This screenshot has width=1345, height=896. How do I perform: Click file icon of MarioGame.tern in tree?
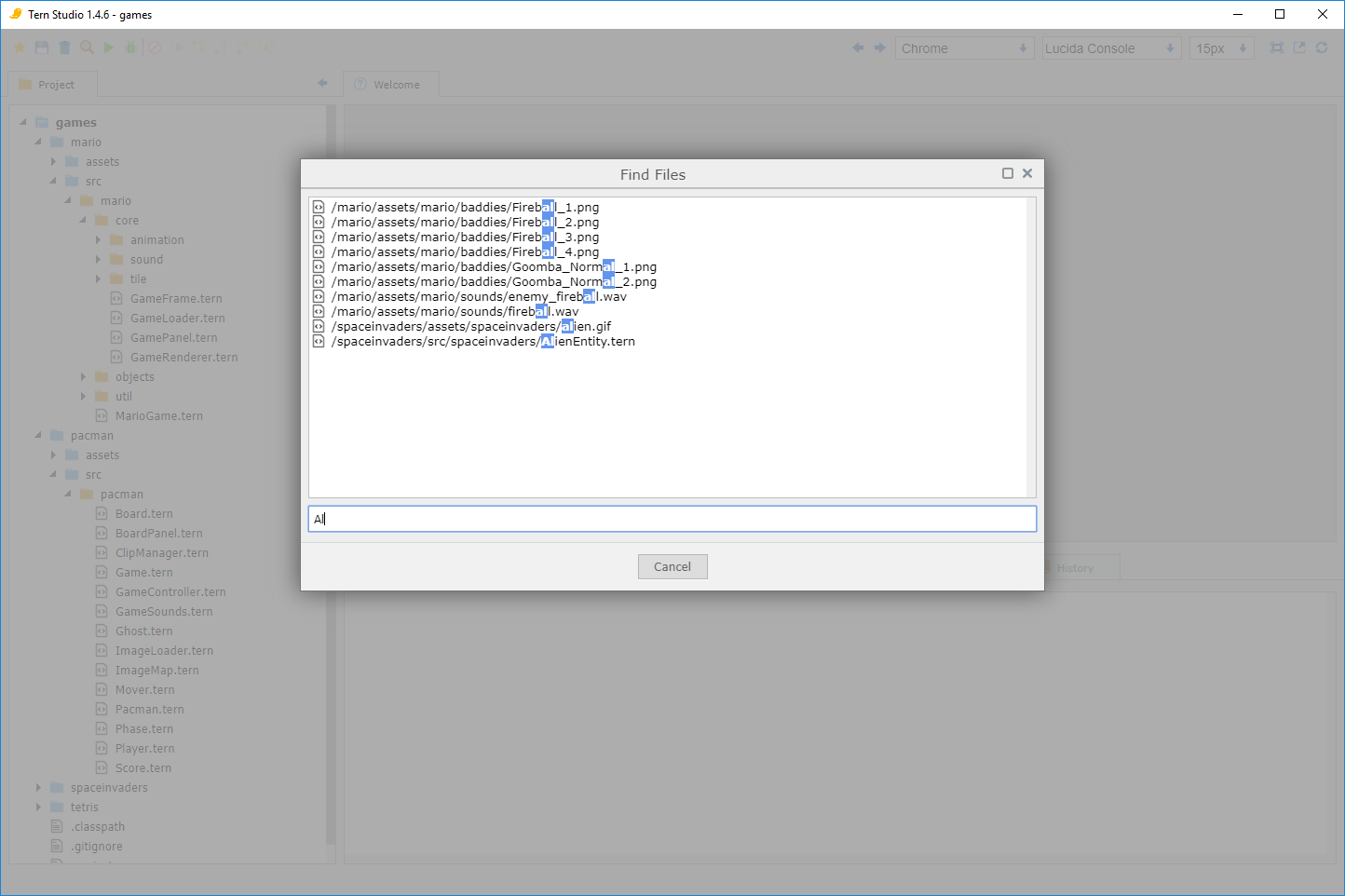pyautogui.click(x=102, y=415)
